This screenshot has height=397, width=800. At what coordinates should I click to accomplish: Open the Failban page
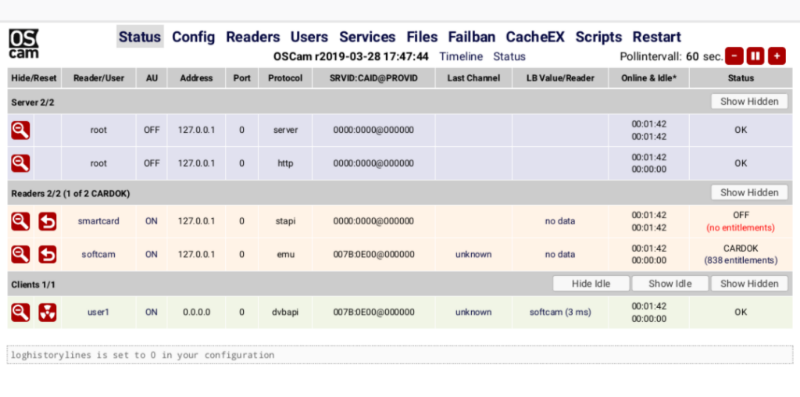pyautogui.click(x=471, y=37)
